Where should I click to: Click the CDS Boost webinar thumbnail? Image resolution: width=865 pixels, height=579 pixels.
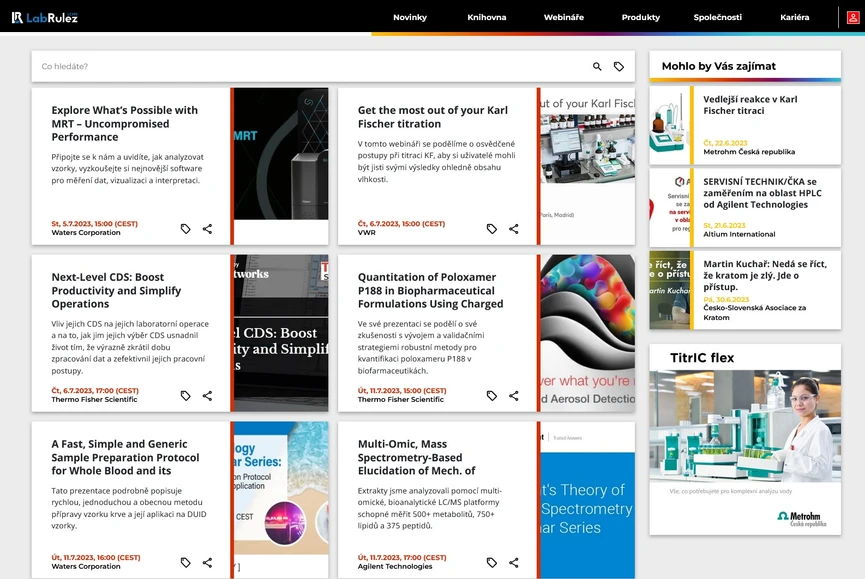pos(281,333)
